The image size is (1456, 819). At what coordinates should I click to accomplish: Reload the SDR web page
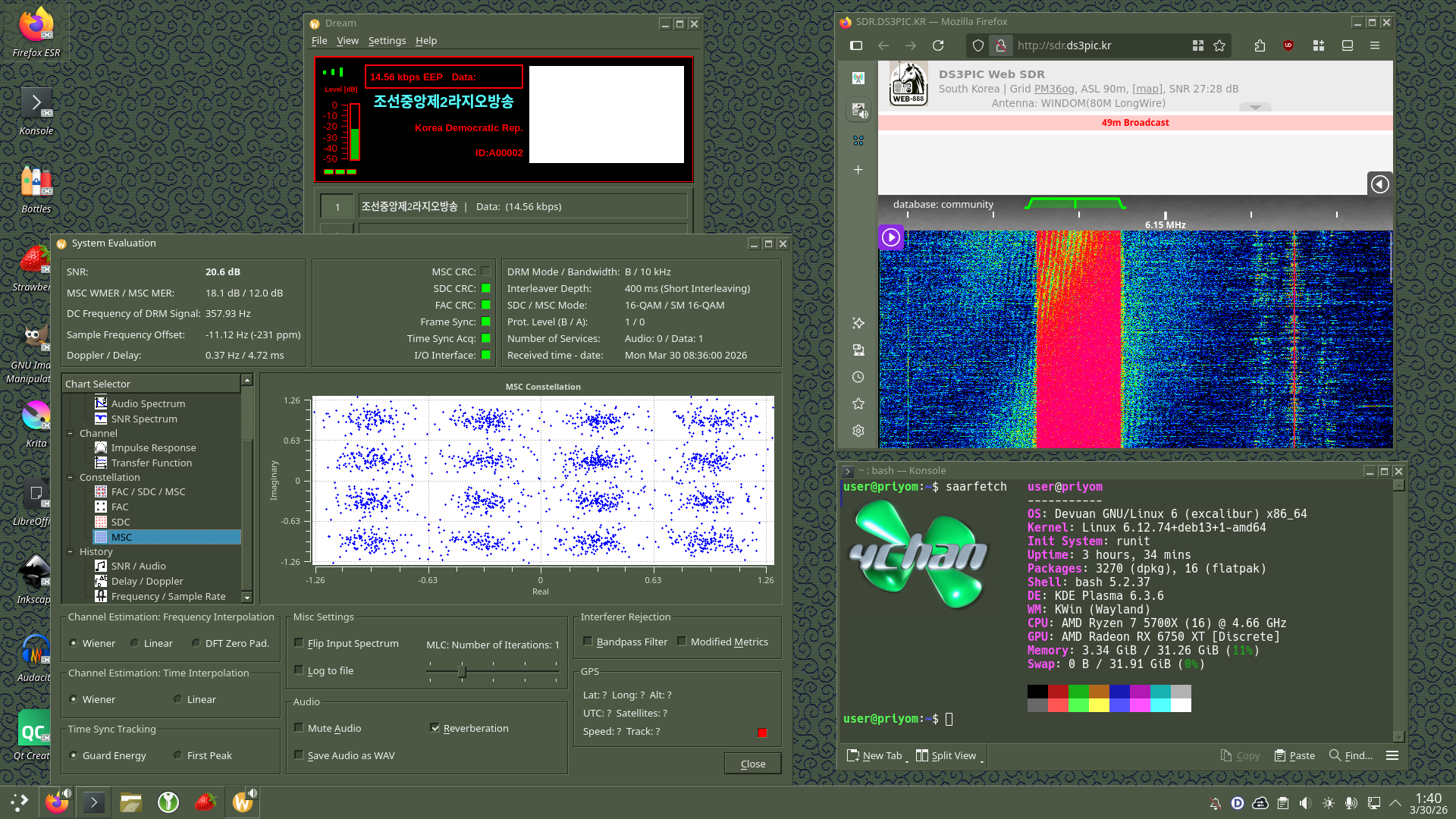[x=938, y=45]
